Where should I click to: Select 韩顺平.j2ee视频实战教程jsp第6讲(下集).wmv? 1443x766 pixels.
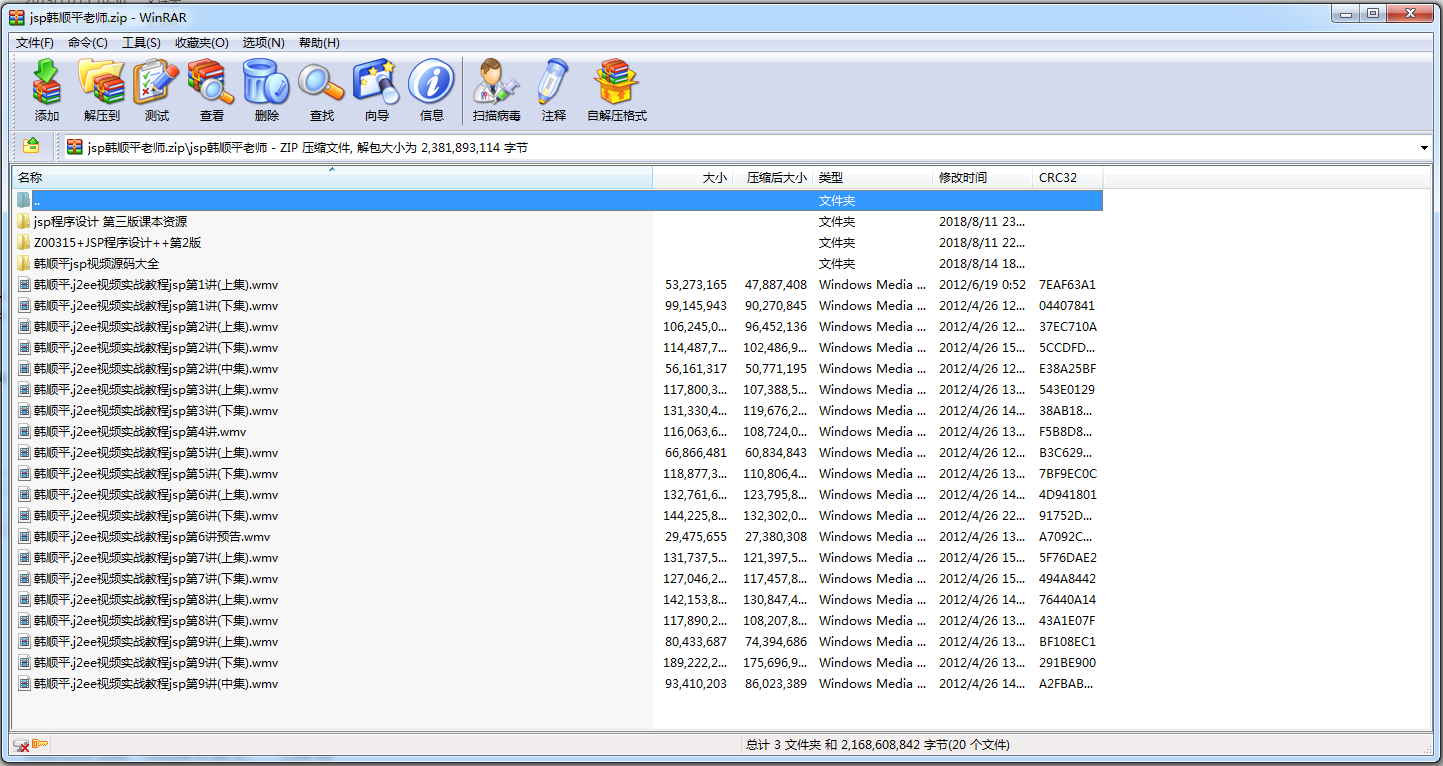pyautogui.click(x=156, y=515)
